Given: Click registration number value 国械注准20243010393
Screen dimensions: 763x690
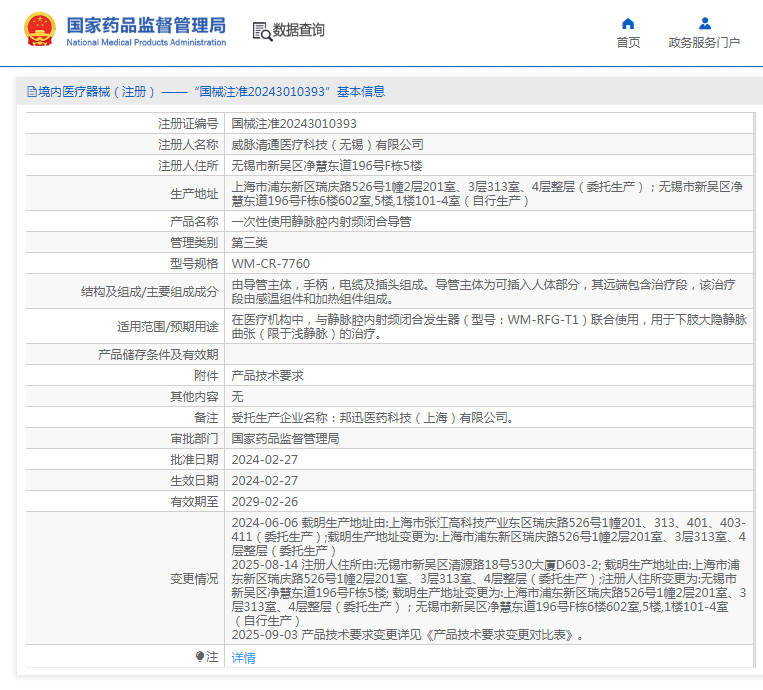Looking at the screenshot, I should point(294,124).
